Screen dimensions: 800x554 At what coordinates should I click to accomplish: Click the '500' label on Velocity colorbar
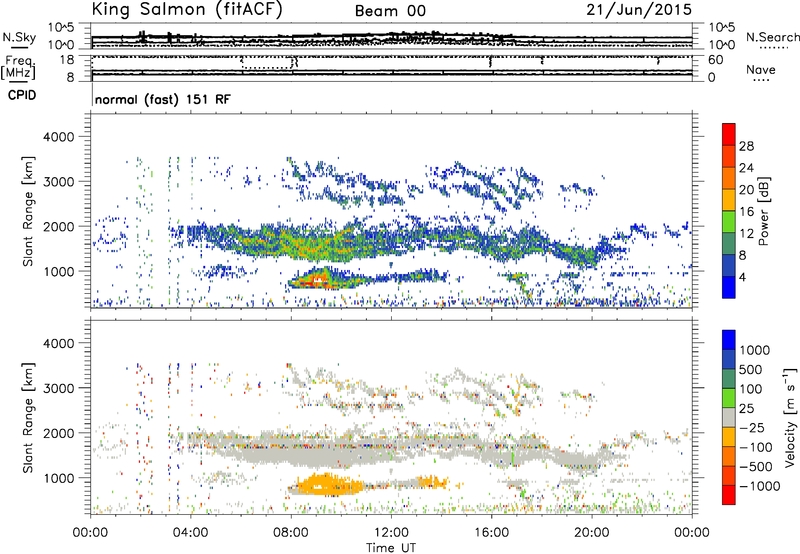[x=753, y=369]
